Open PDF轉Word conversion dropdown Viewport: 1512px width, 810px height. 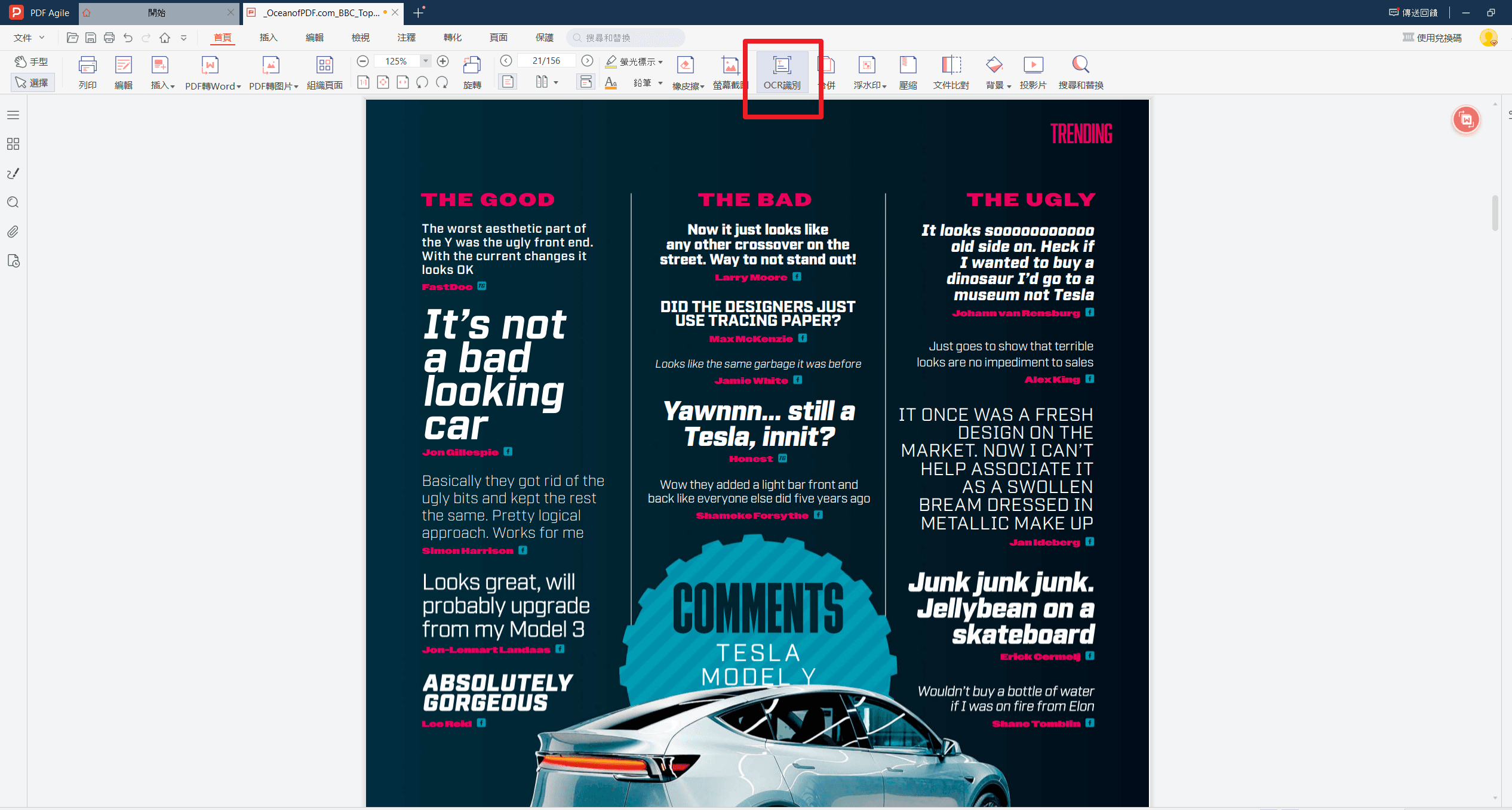pyautogui.click(x=213, y=73)
